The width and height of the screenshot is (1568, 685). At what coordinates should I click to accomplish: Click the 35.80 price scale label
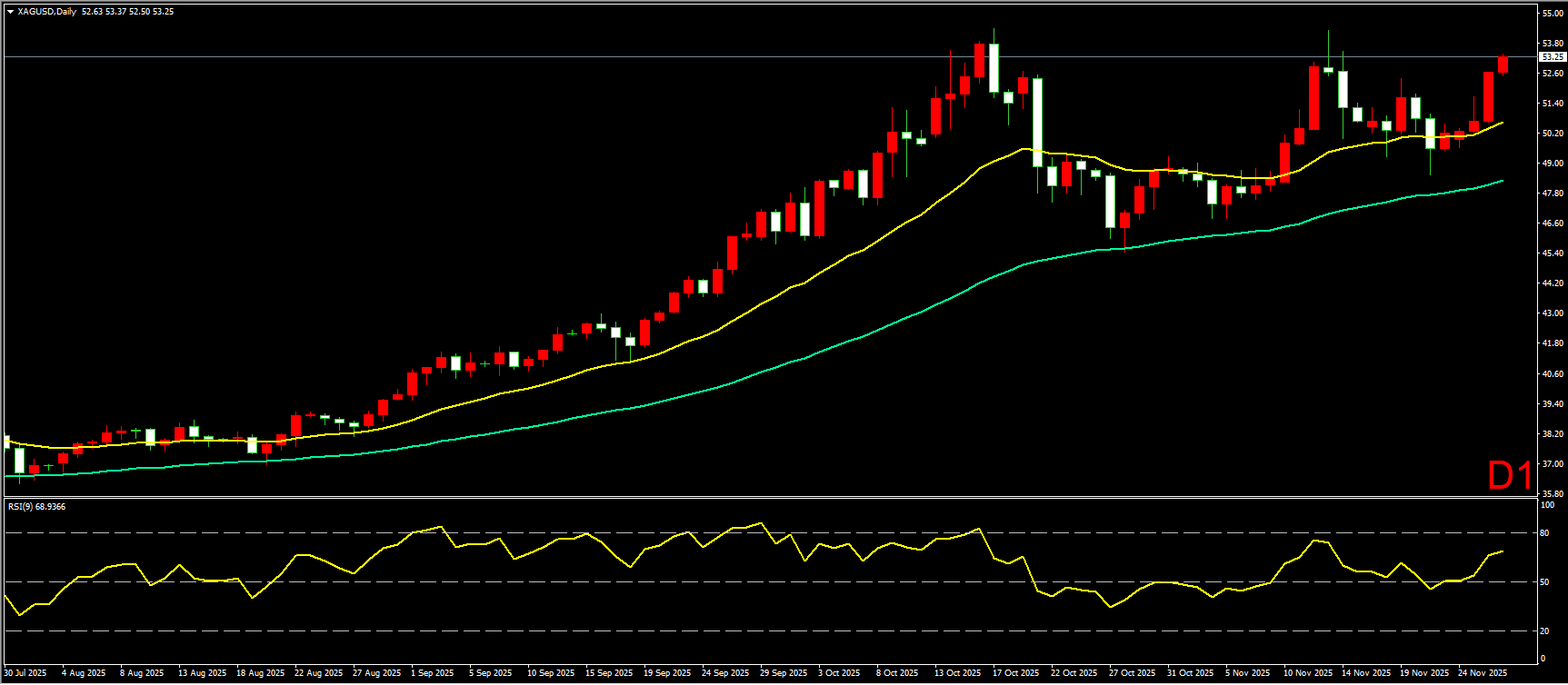1553,493
